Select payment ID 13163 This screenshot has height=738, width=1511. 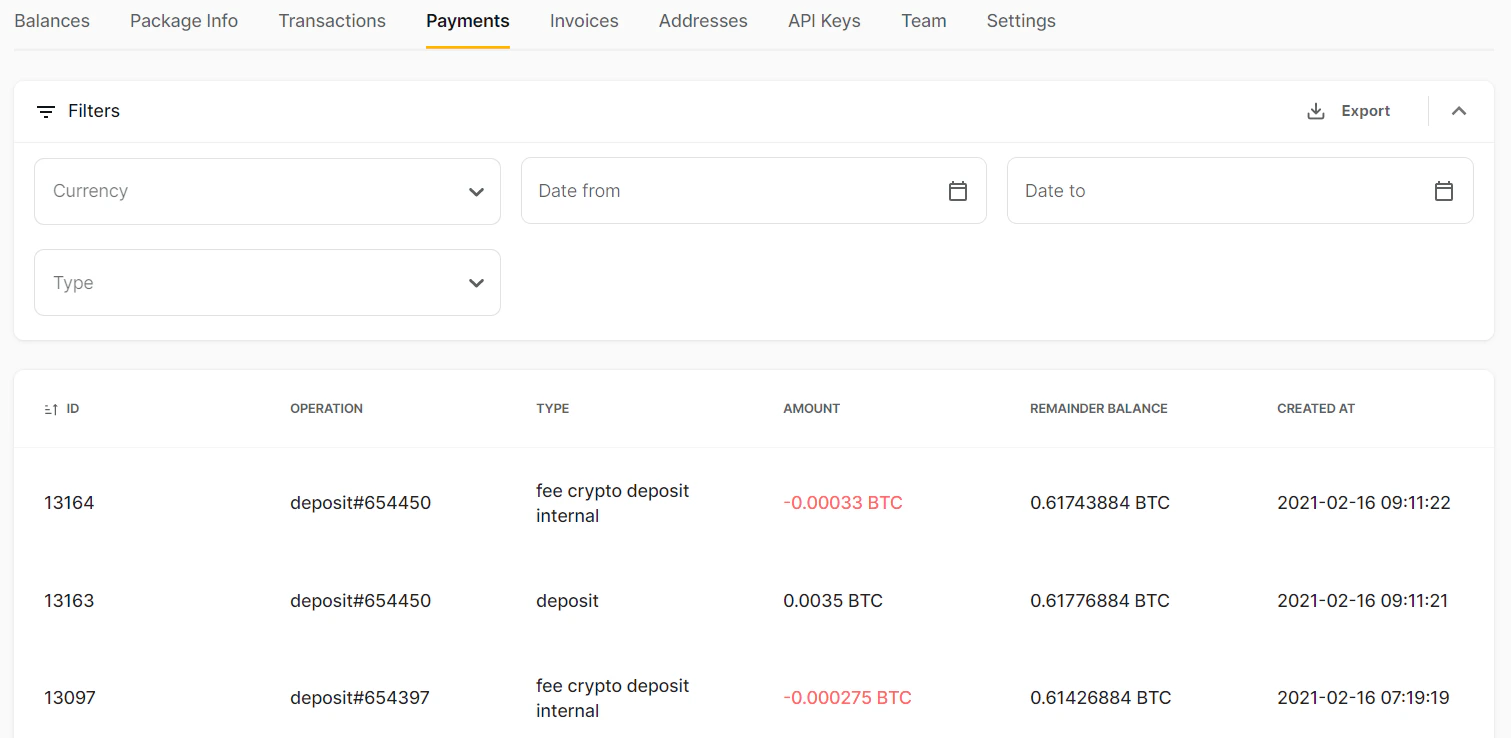69,601
